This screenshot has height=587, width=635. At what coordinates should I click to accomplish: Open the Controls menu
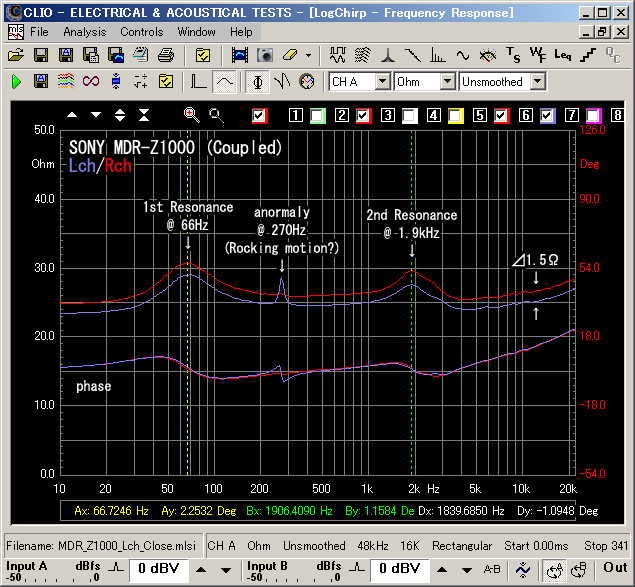click(142, 32)
